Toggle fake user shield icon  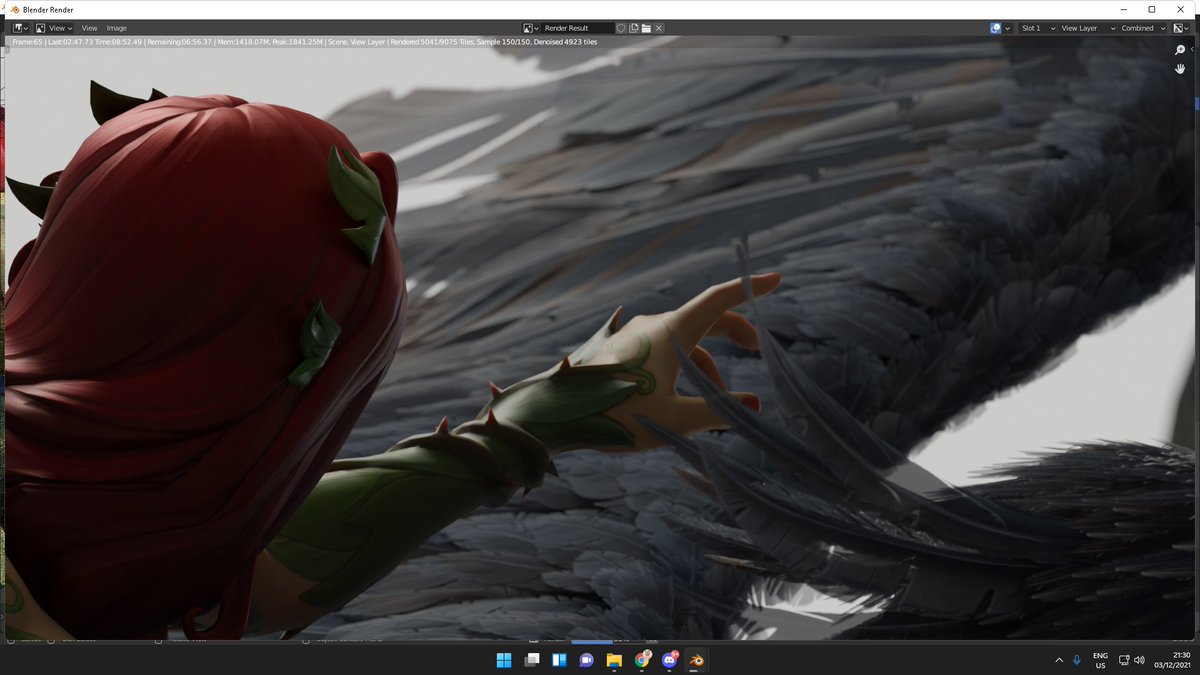pos(621,28)
